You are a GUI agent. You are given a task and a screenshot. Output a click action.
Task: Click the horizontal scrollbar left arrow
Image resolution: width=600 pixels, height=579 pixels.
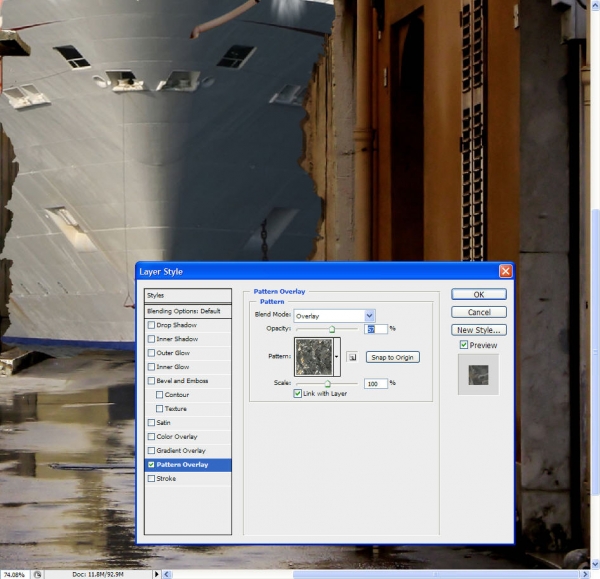click(167, 574)
